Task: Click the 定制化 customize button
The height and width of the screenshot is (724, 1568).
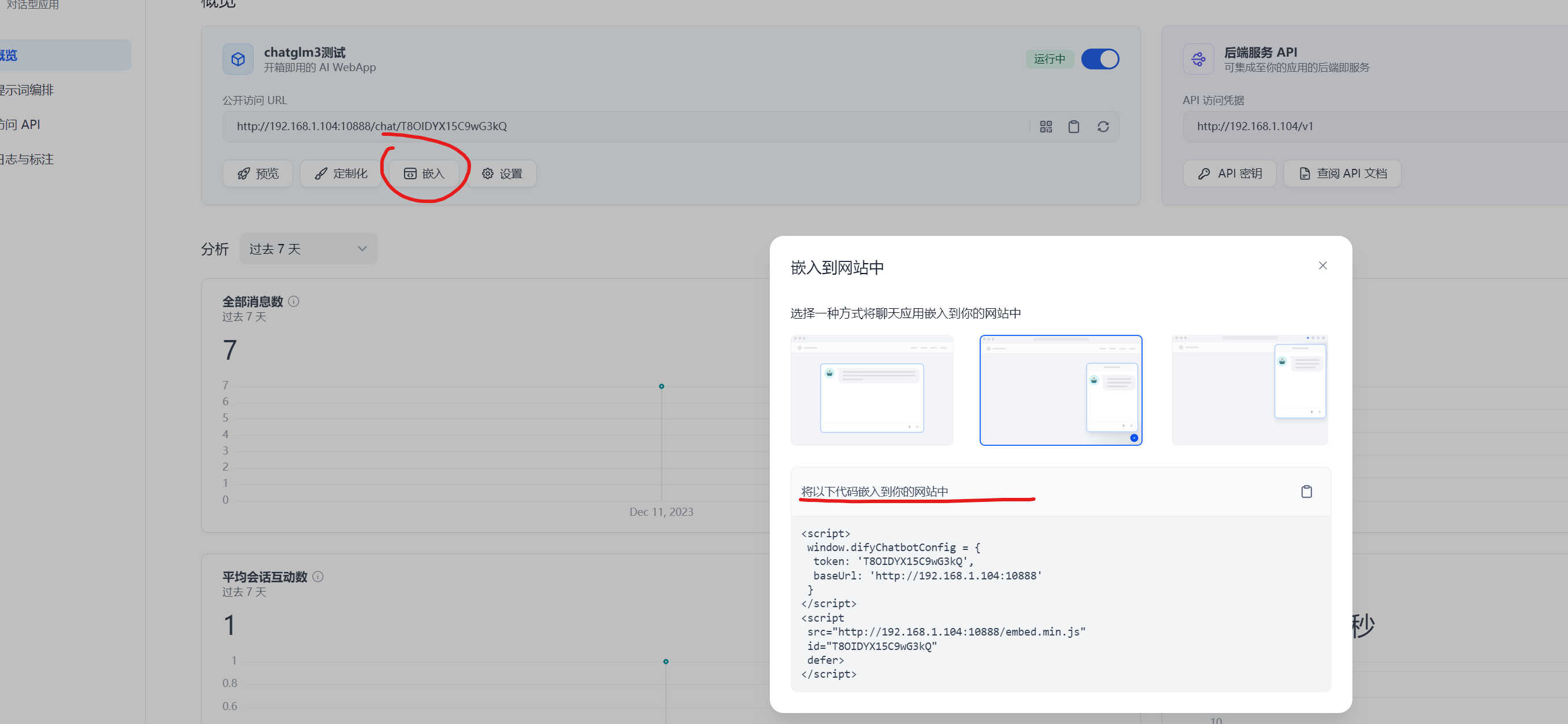Action: point(341,173)
